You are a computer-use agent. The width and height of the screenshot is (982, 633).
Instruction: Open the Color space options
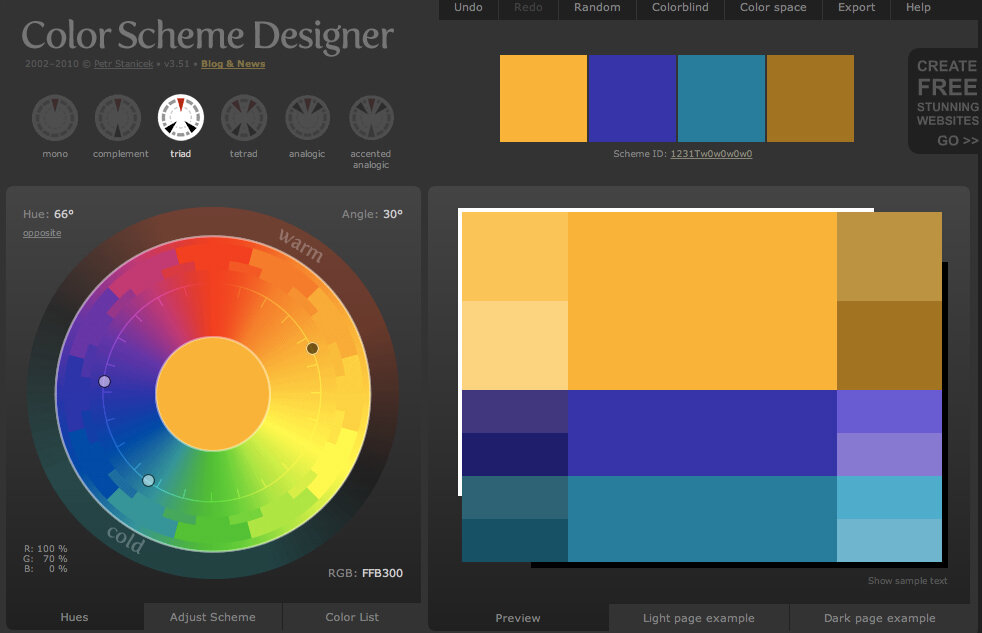click(x=772, y=8)
